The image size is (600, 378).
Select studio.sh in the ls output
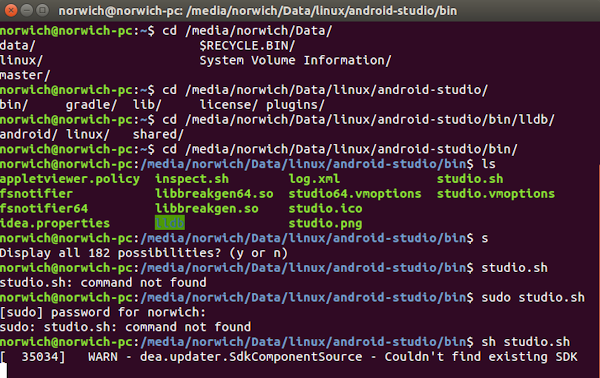click(x=470, y=179)
